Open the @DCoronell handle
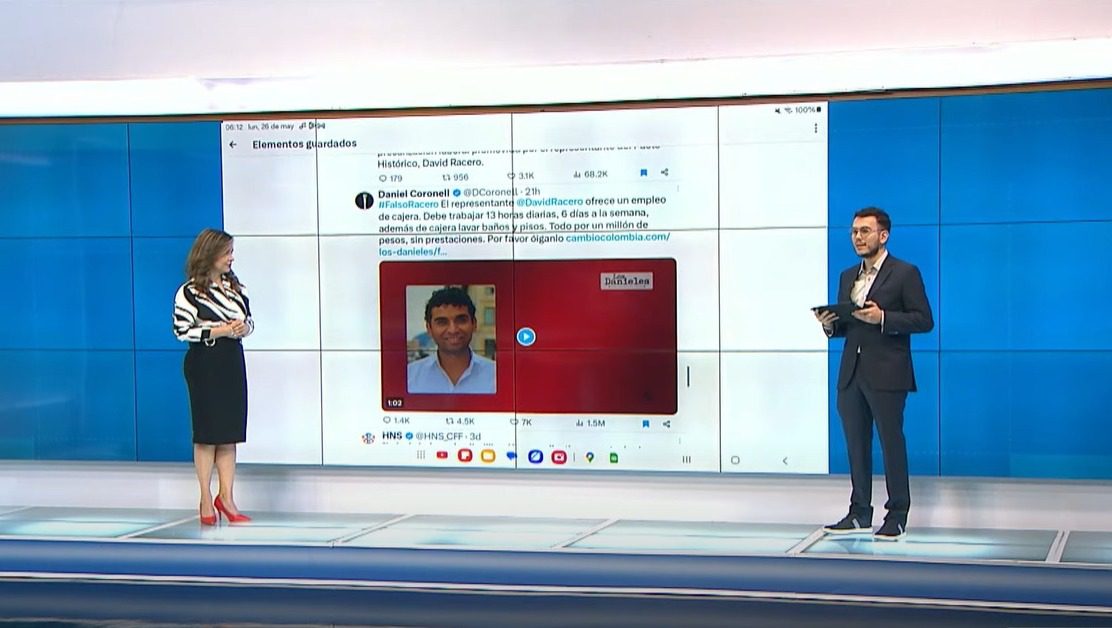Viewport: 1112px width, 628px height. pyautogui.click(x=491, y=192)
